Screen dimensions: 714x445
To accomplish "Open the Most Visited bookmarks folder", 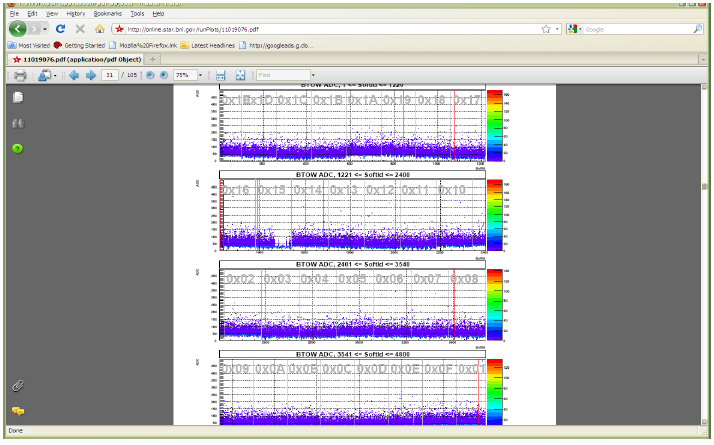I will pos(29,46).
